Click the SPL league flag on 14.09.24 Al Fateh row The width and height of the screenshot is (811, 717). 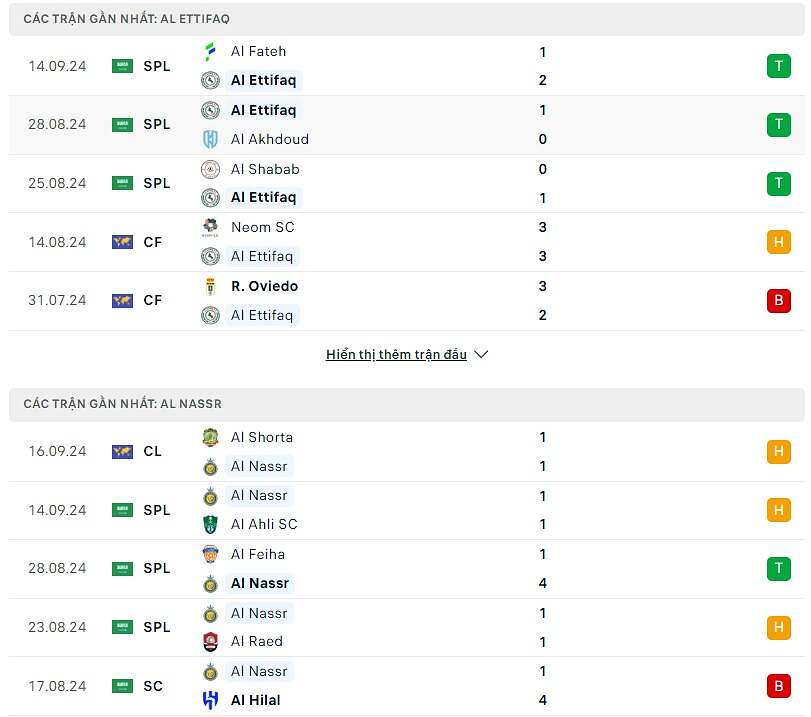pyautogui.click(x=122, y=66)
